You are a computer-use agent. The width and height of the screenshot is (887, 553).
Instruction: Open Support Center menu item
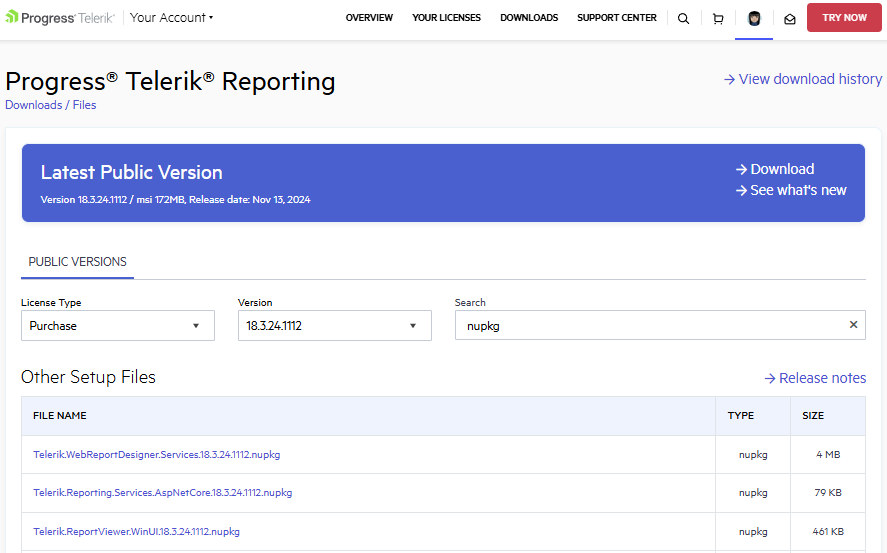617,18
